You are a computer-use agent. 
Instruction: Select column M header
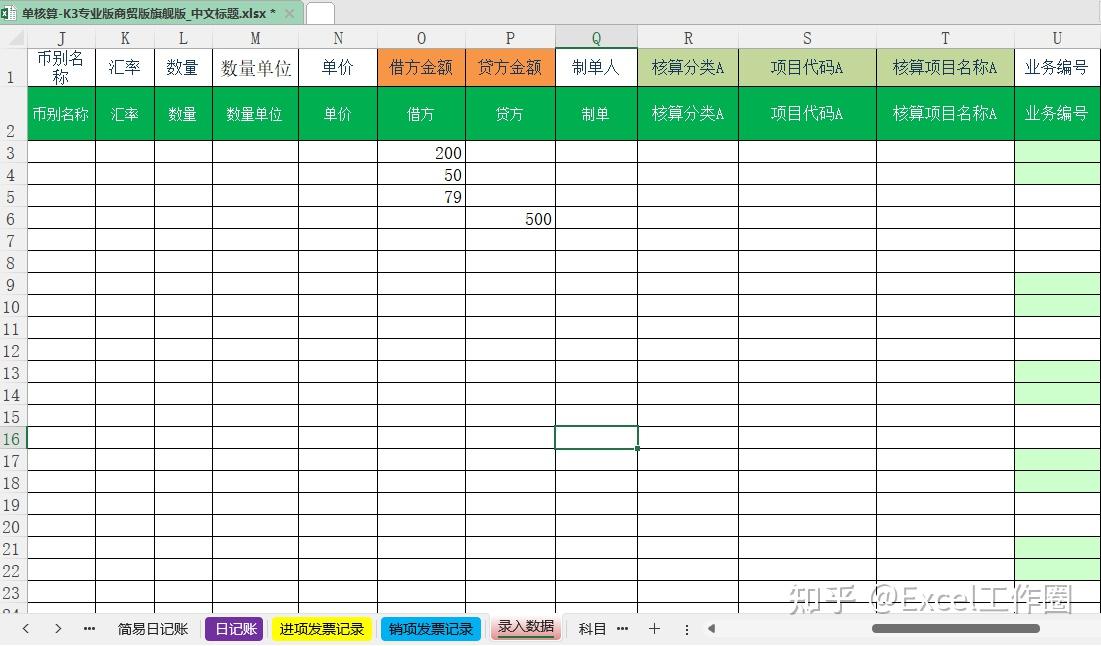(x=256, y=38)
